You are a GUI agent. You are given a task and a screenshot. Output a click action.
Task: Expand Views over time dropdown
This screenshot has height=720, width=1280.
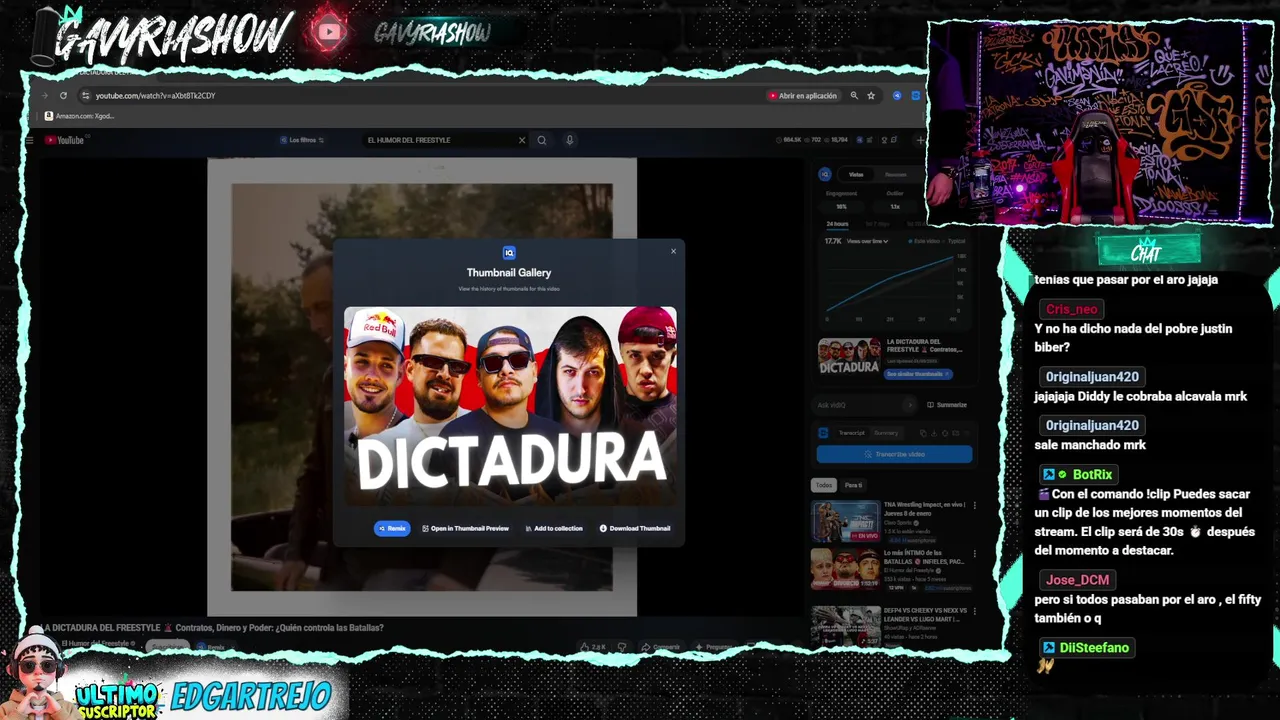(x=867, y=241)
